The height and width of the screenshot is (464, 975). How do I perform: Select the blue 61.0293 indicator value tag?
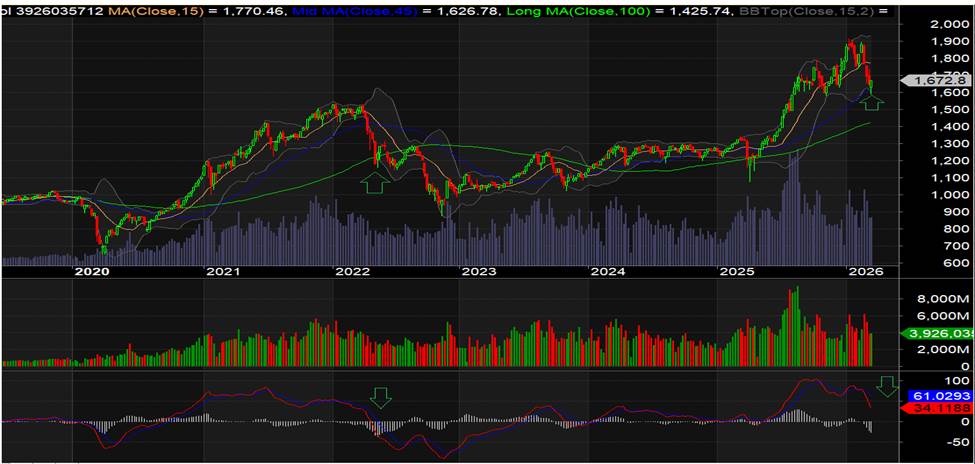click(942, 396)
